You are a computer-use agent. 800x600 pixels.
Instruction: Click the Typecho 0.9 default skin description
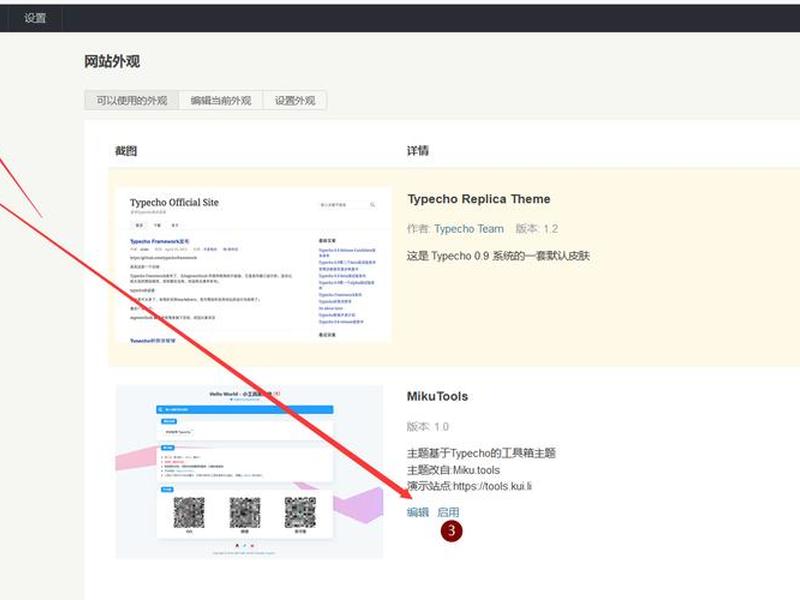pyautogui.click(x=498, y=256)
